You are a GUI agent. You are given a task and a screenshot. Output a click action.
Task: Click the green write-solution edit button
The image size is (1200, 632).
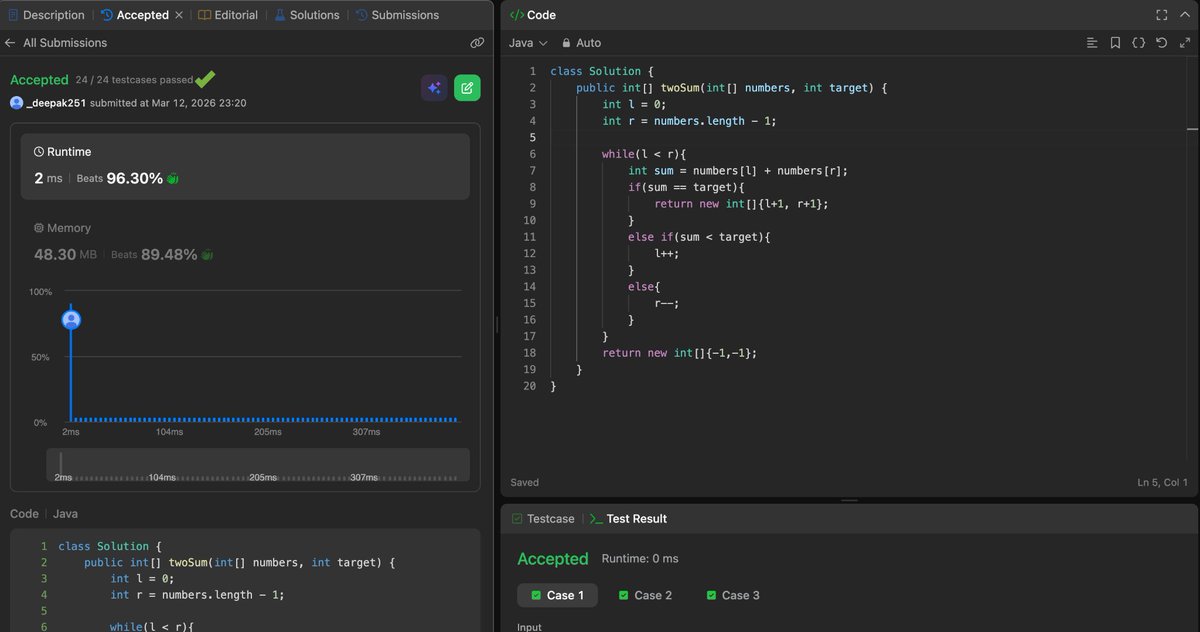tap(467, 88)
